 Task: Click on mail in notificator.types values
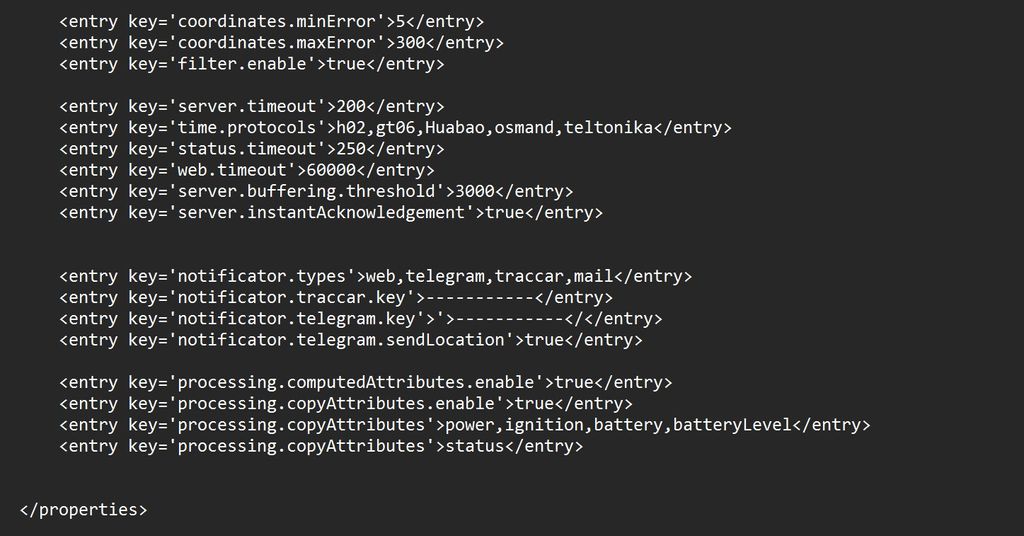click(594, 276)
